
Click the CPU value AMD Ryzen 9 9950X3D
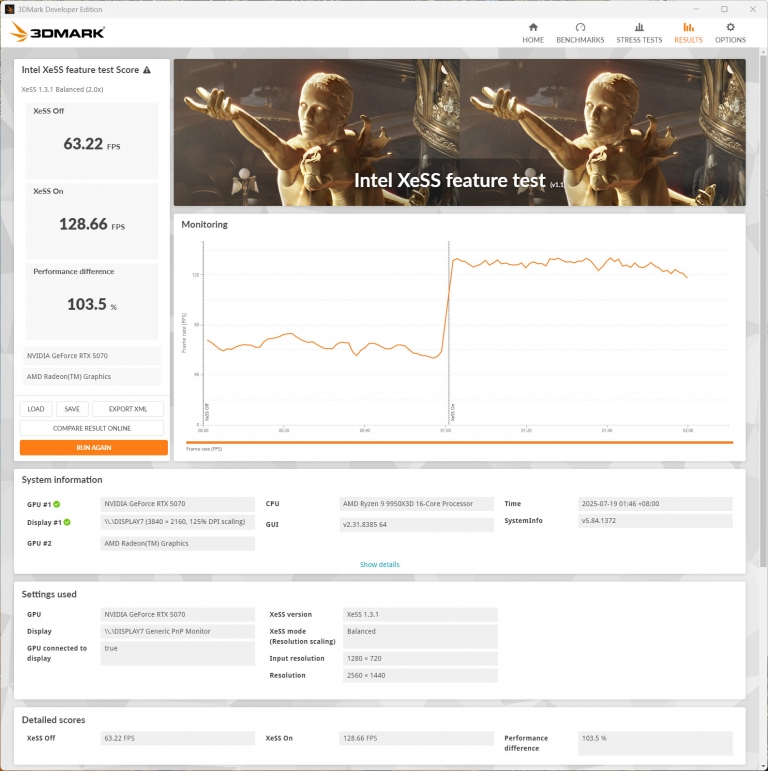click(416, 504)
